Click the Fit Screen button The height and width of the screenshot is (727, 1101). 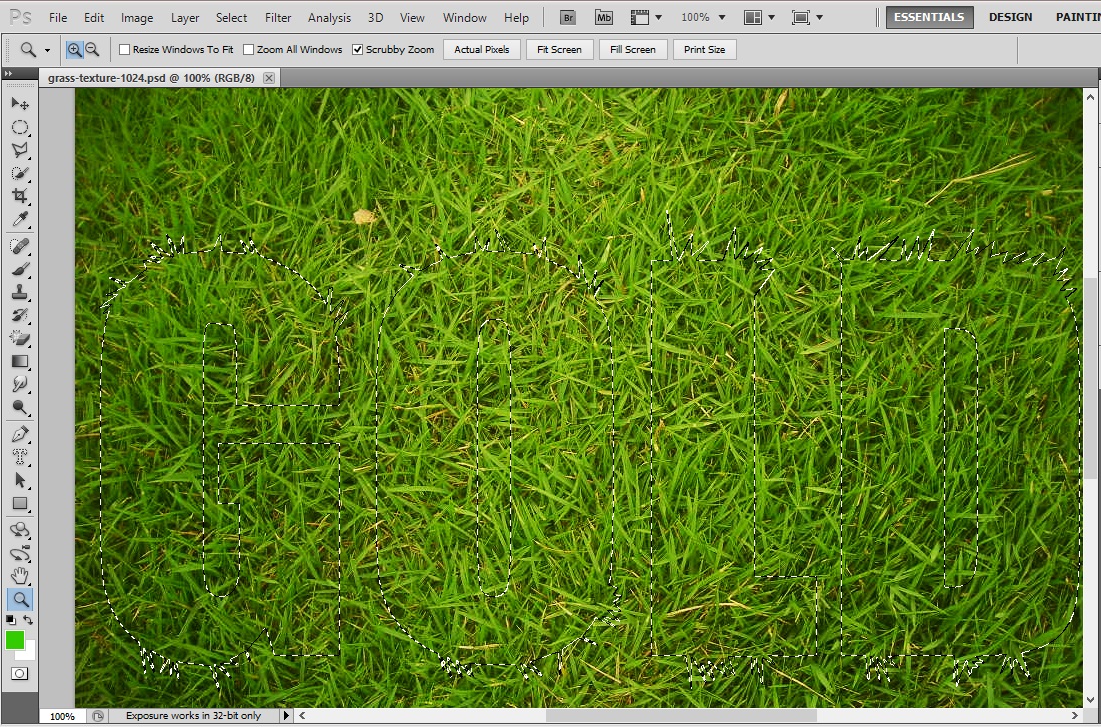point(558,49)
